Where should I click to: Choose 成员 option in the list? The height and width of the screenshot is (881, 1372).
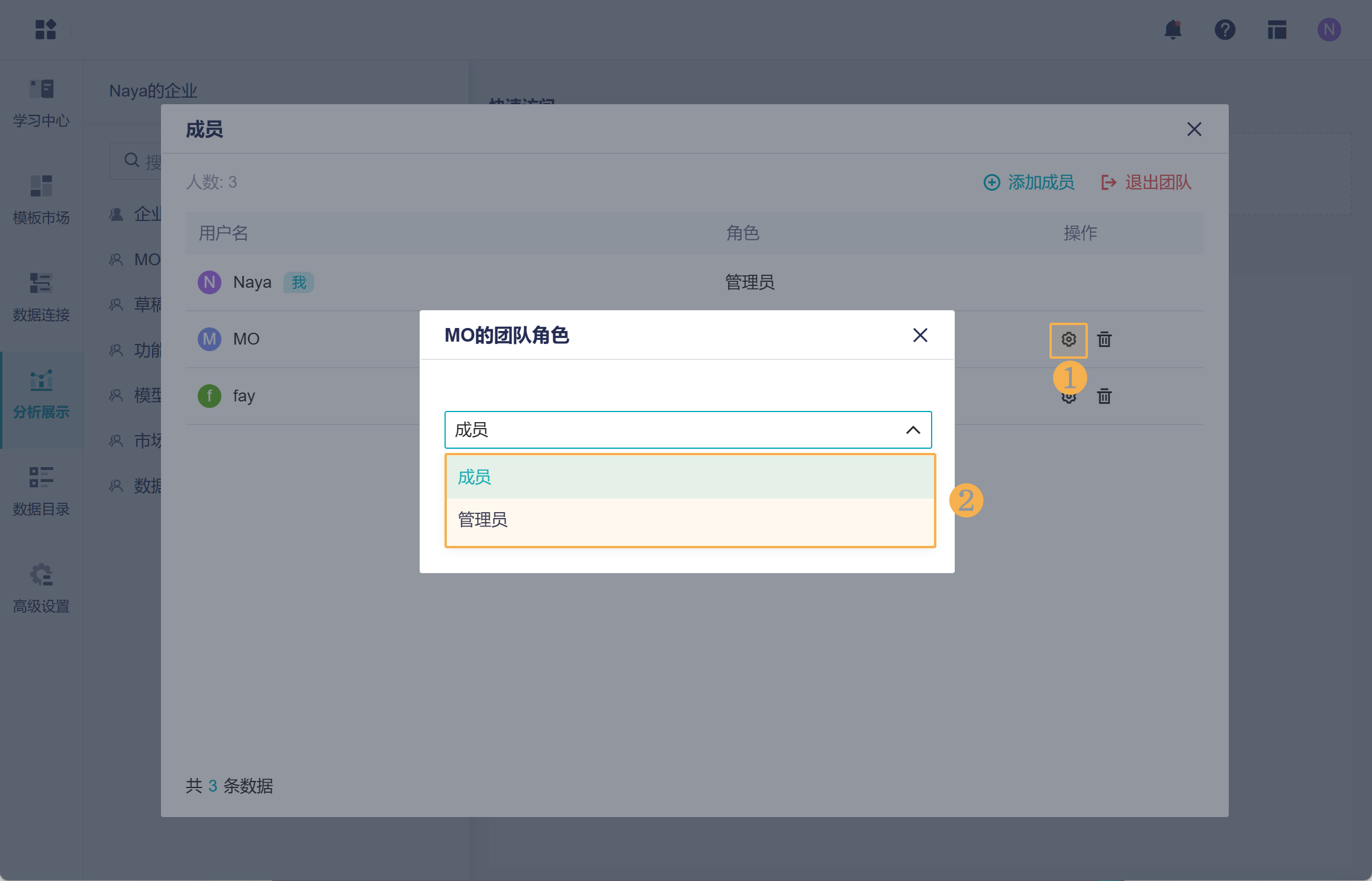475,477
